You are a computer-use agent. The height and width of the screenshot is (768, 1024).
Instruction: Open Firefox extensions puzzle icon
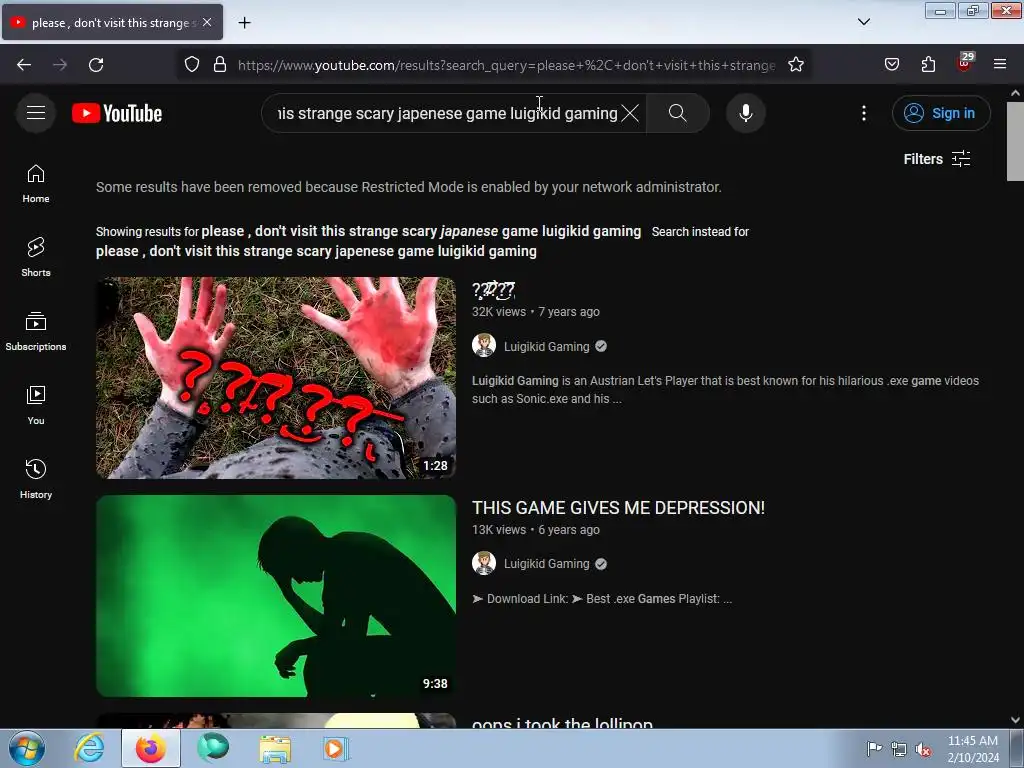point(928,64)
